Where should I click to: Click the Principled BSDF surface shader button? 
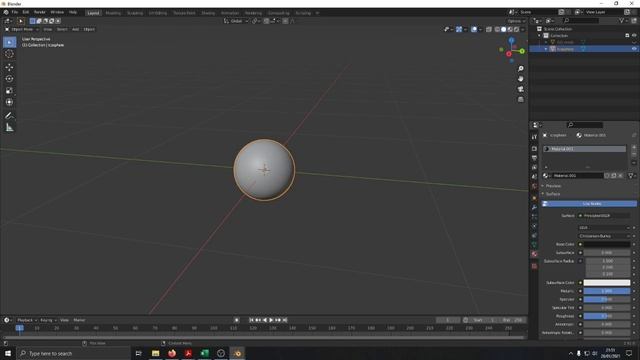604,216
